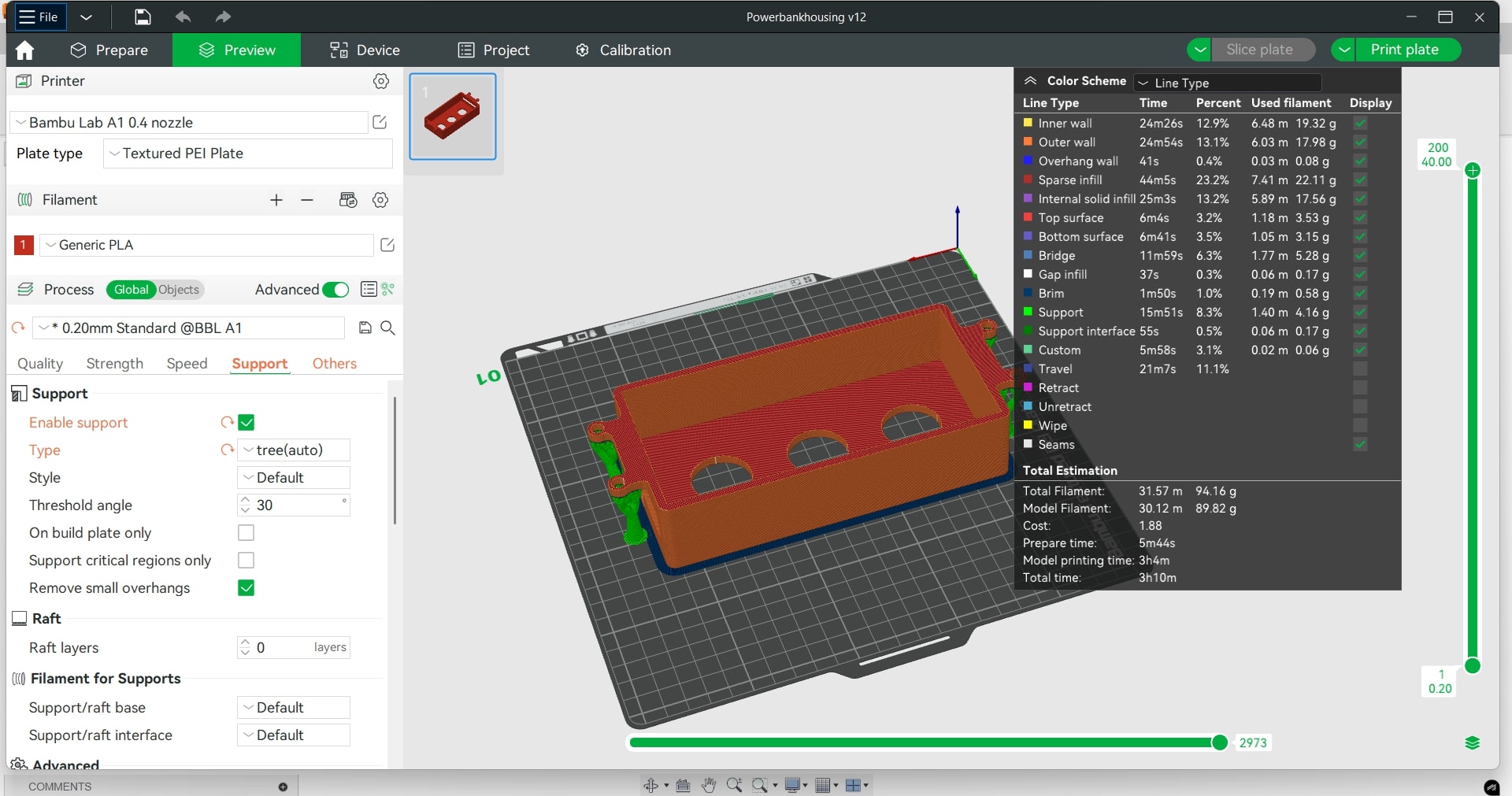Click plate 1 thumbnail

coord(453,117)
